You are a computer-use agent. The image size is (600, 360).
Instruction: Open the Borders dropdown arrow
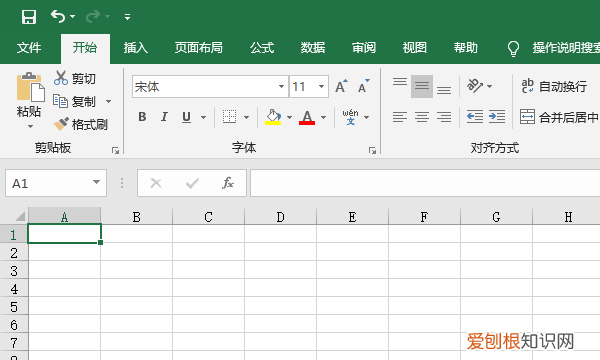pyautogui.click(x=246, y=117)
